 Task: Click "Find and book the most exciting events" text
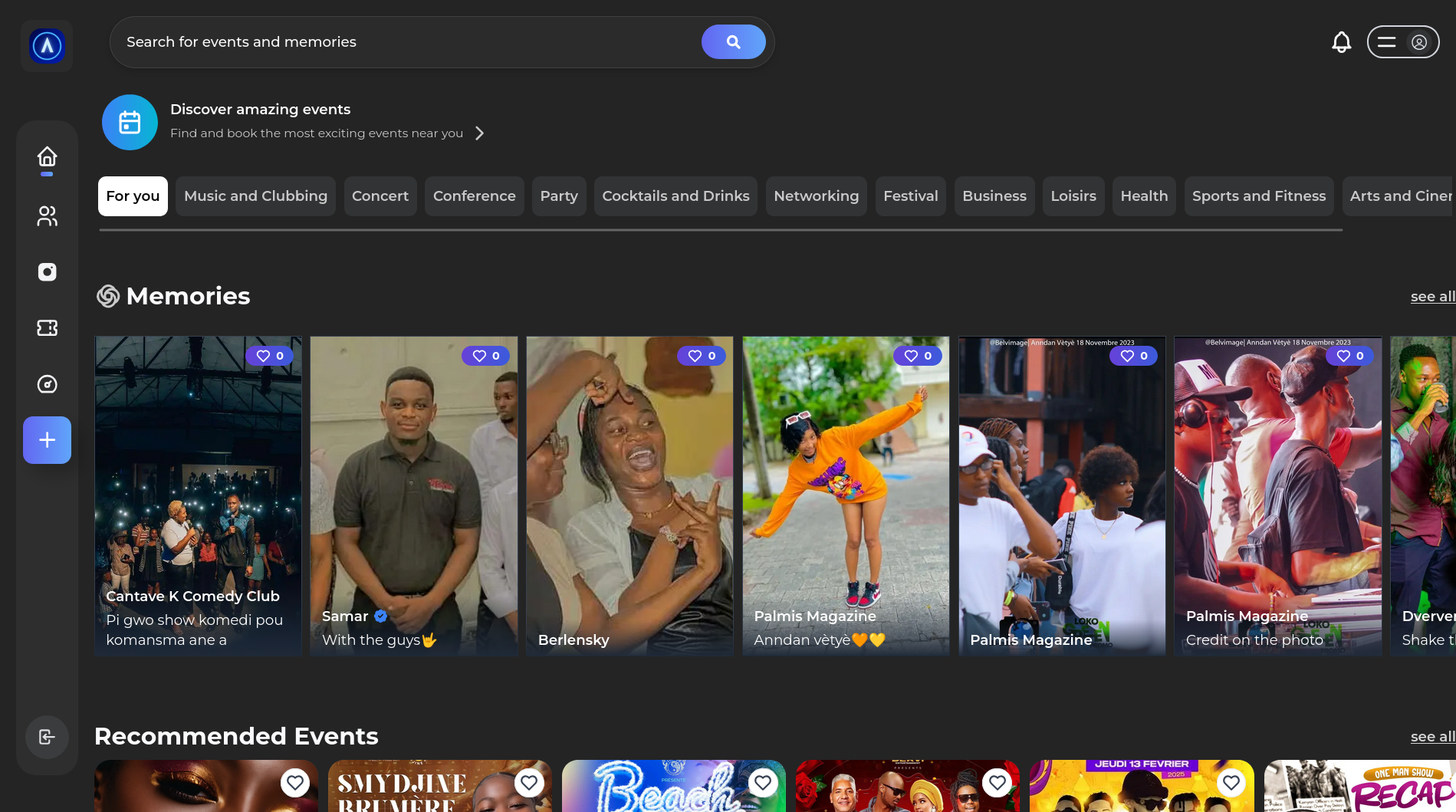317,133
